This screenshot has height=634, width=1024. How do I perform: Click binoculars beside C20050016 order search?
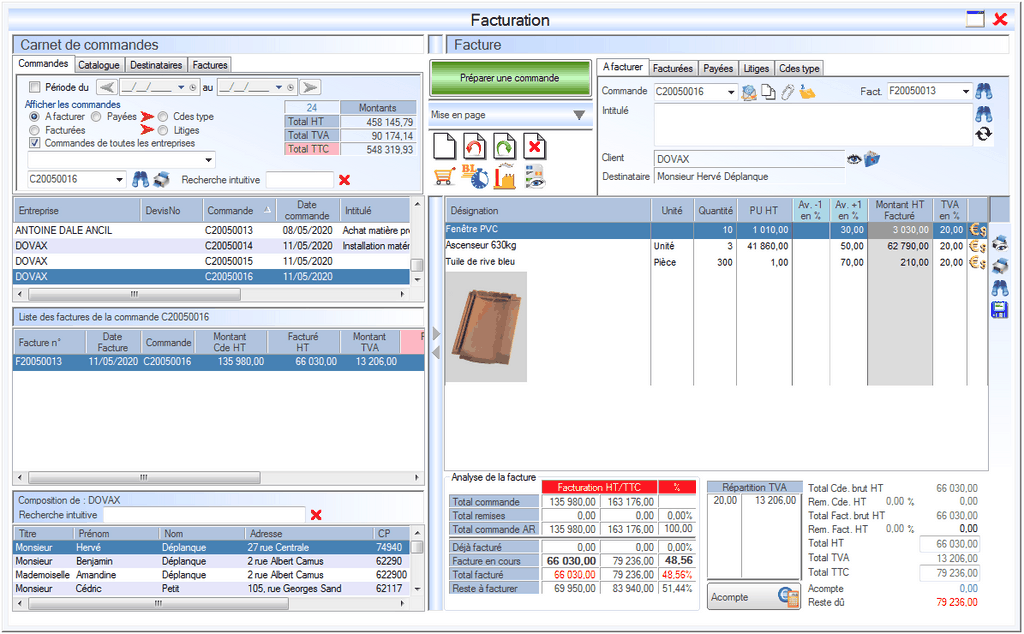tap(140, 180)
